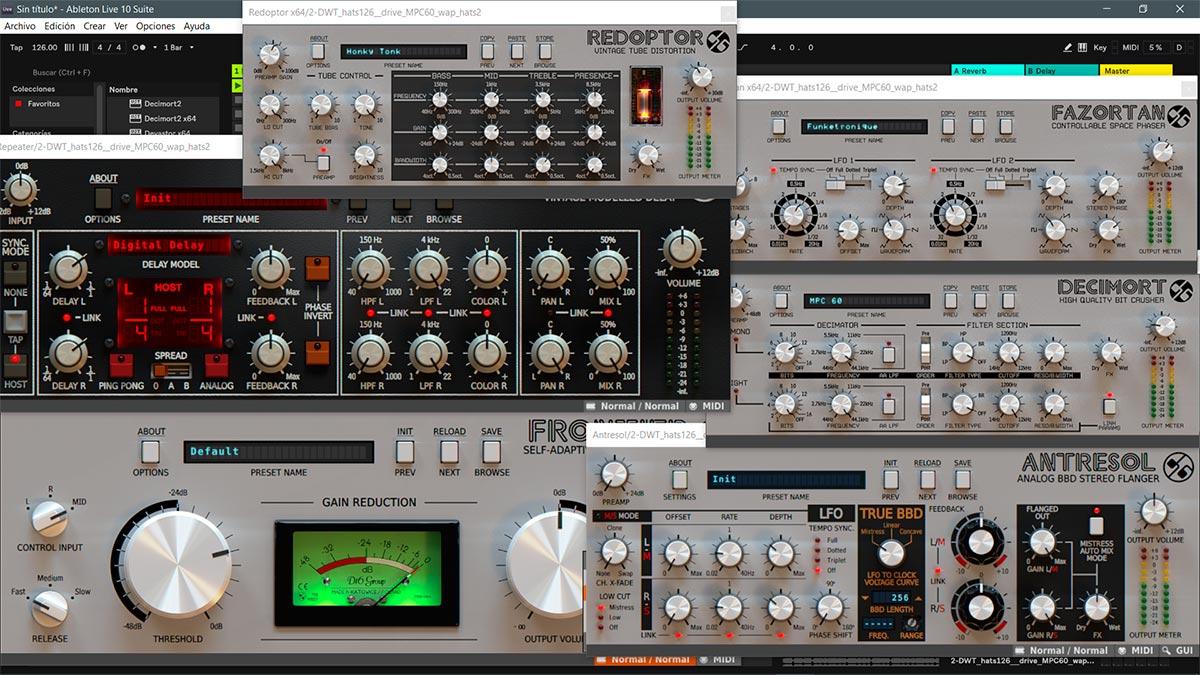
Task: Click Redoptor STORE / BROWSE button
Action: pyautogui.click(x=545, y=49)
